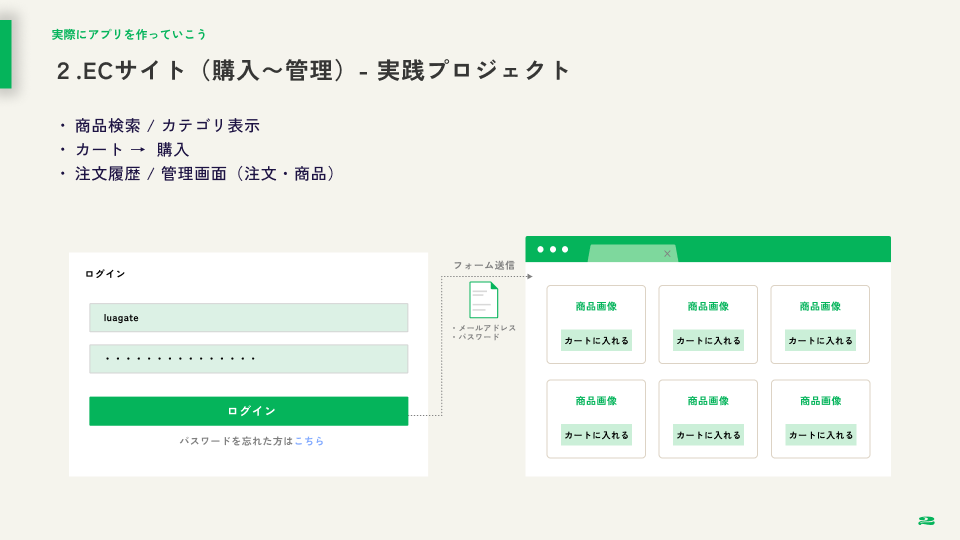Click the カート → 購入 bullet

(125, 149)
